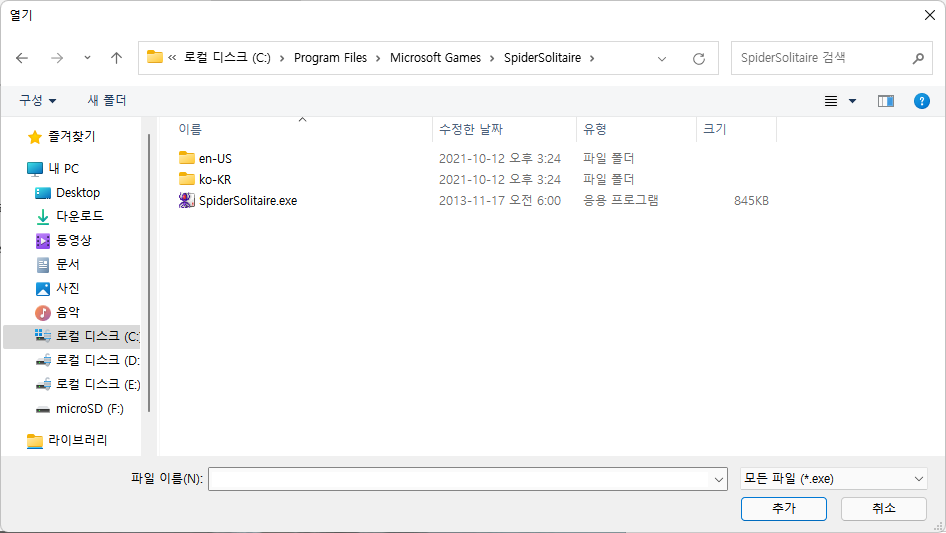Go forward with the right arrow
Screen dimensions: 946x533
pyautogui.click(x=57, y=58)
